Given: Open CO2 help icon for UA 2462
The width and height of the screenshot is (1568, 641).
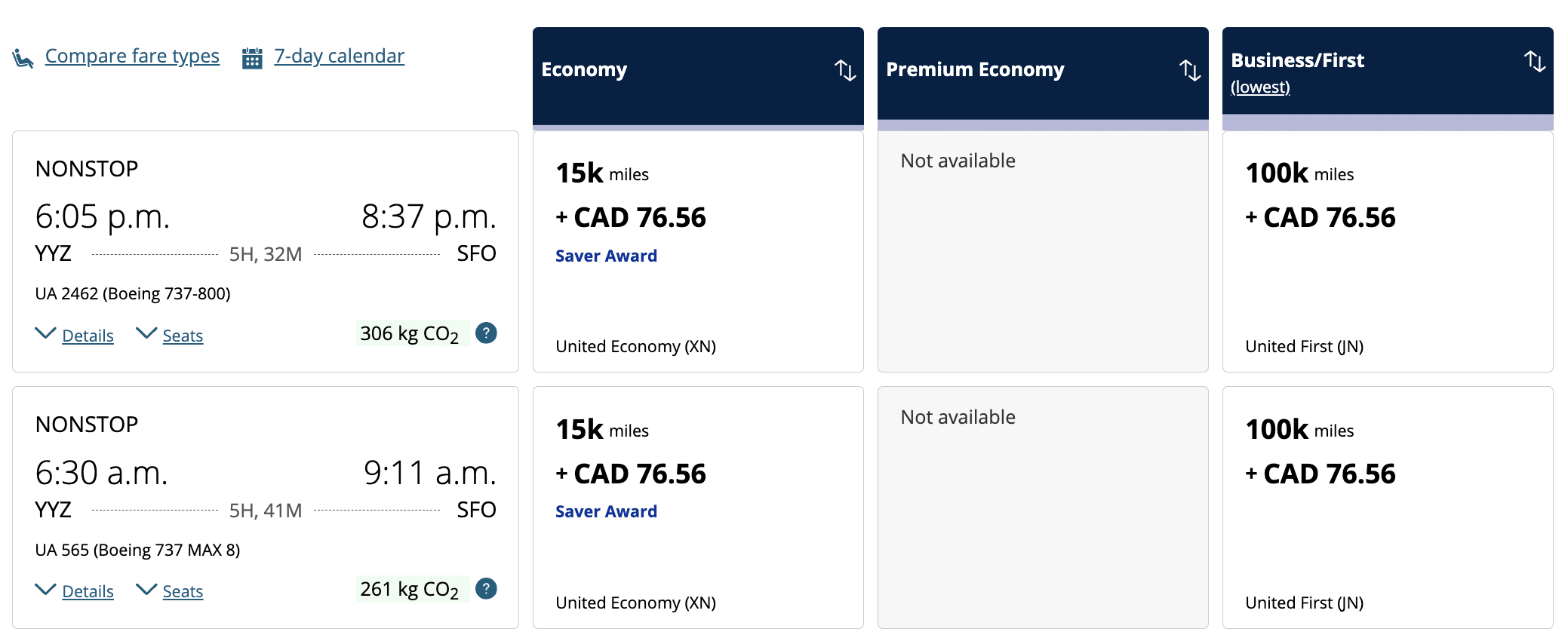Looking at the screenshot, I should [487, 333].
